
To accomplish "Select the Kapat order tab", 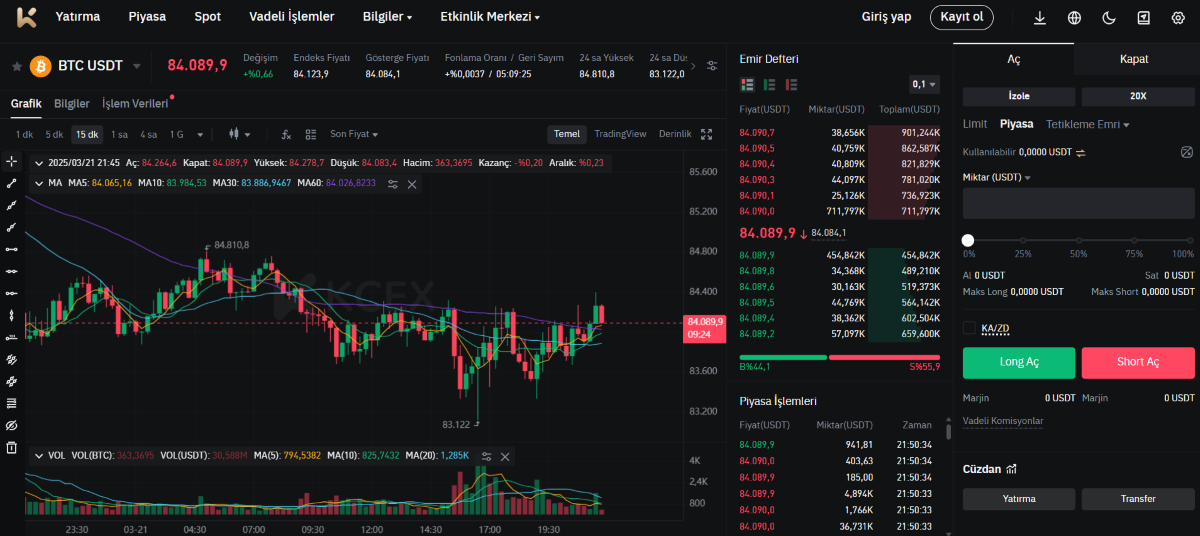I will [x=1134, y=59].
